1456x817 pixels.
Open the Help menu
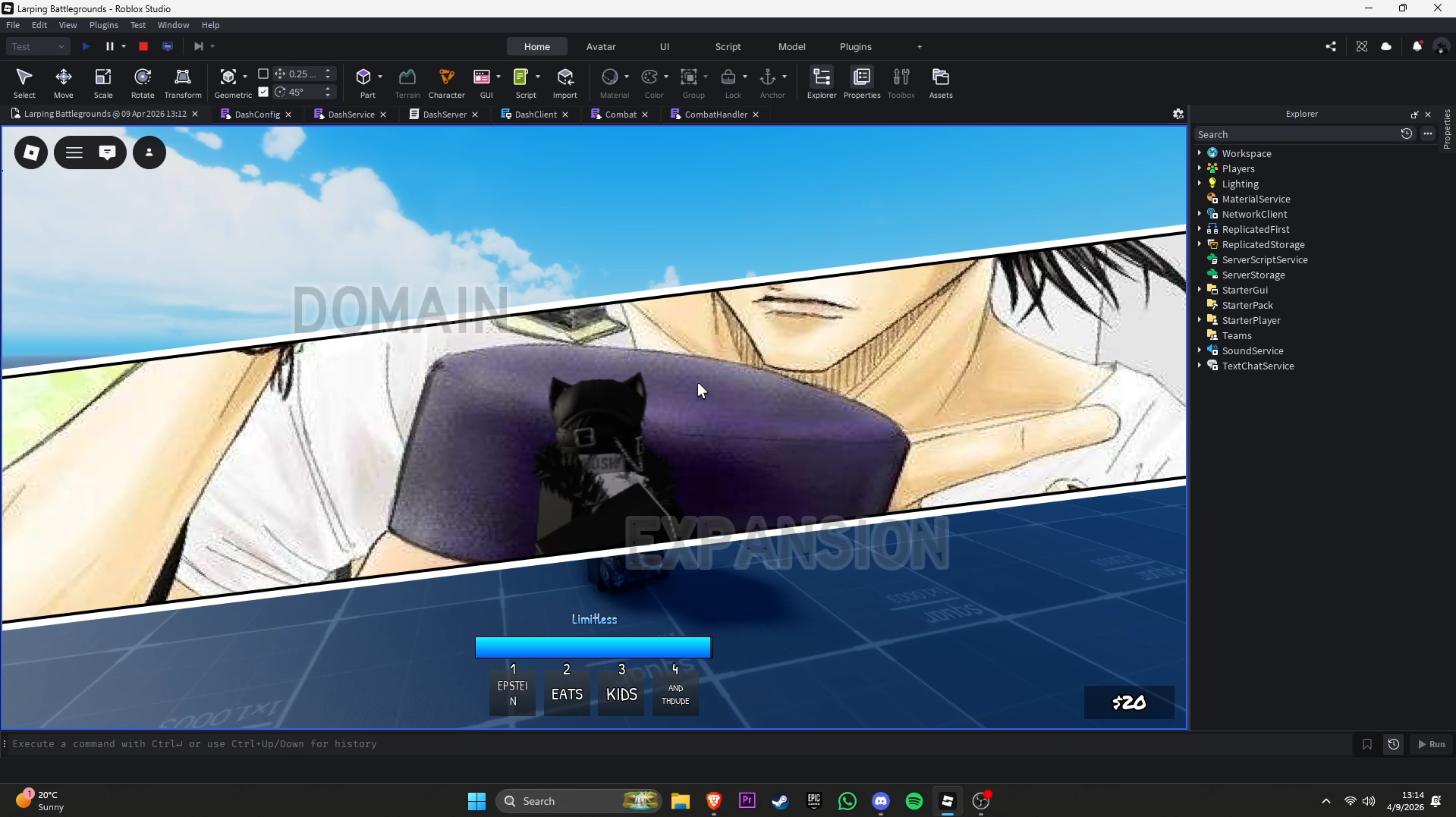210,25
